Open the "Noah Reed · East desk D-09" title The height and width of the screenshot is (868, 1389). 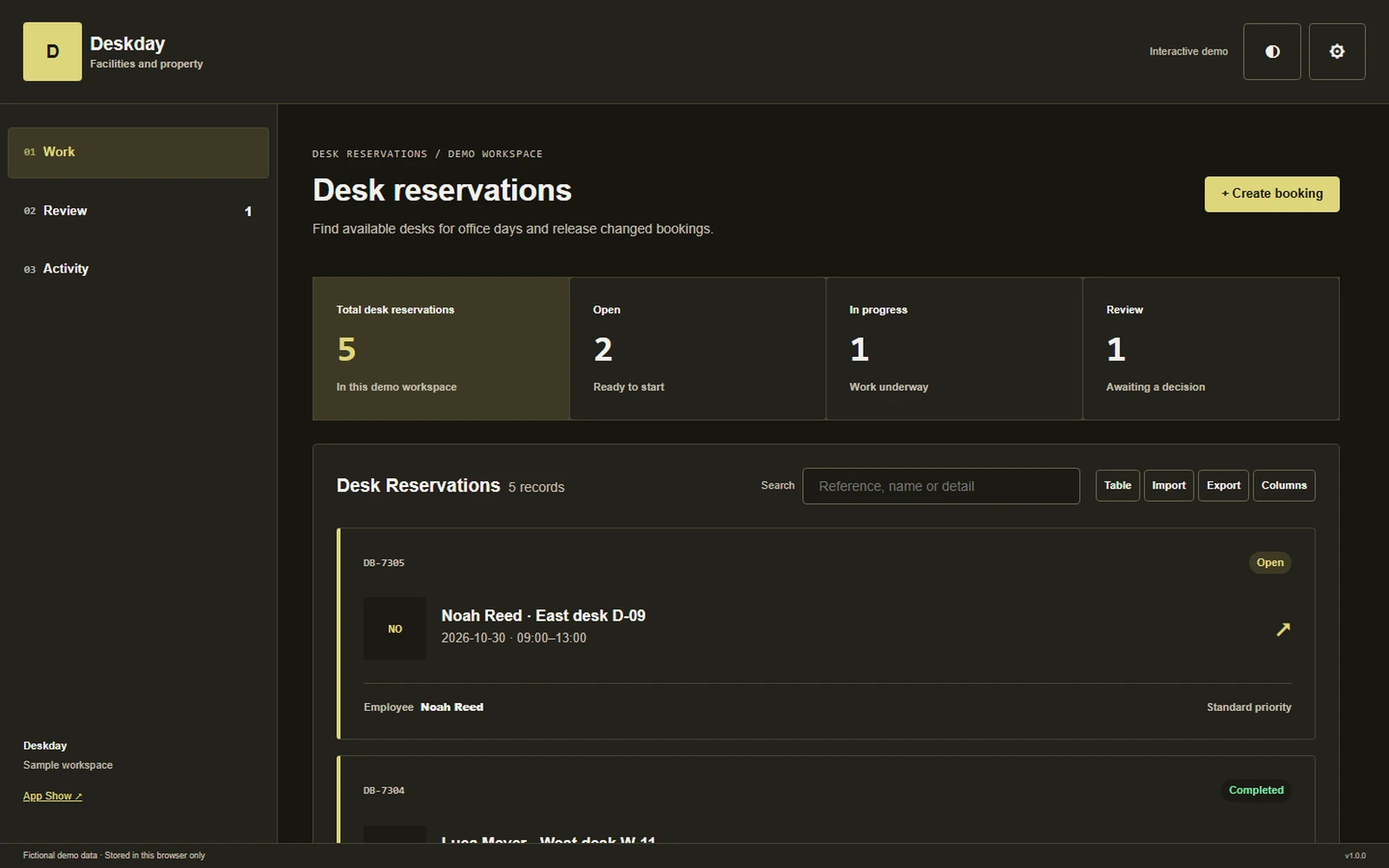(543, 615)
